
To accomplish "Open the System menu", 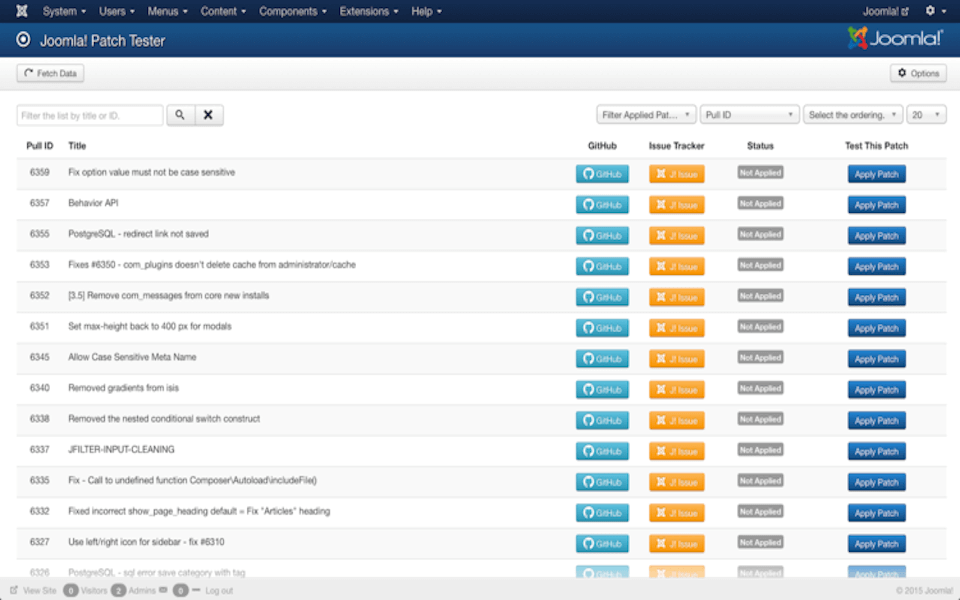I will [x=64, y=11].
